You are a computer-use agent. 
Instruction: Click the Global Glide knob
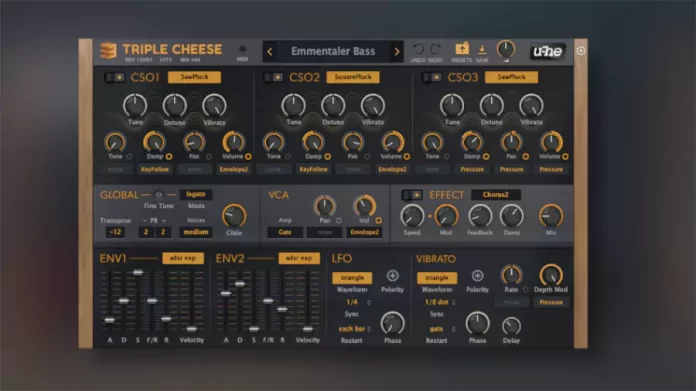point(234,216)
